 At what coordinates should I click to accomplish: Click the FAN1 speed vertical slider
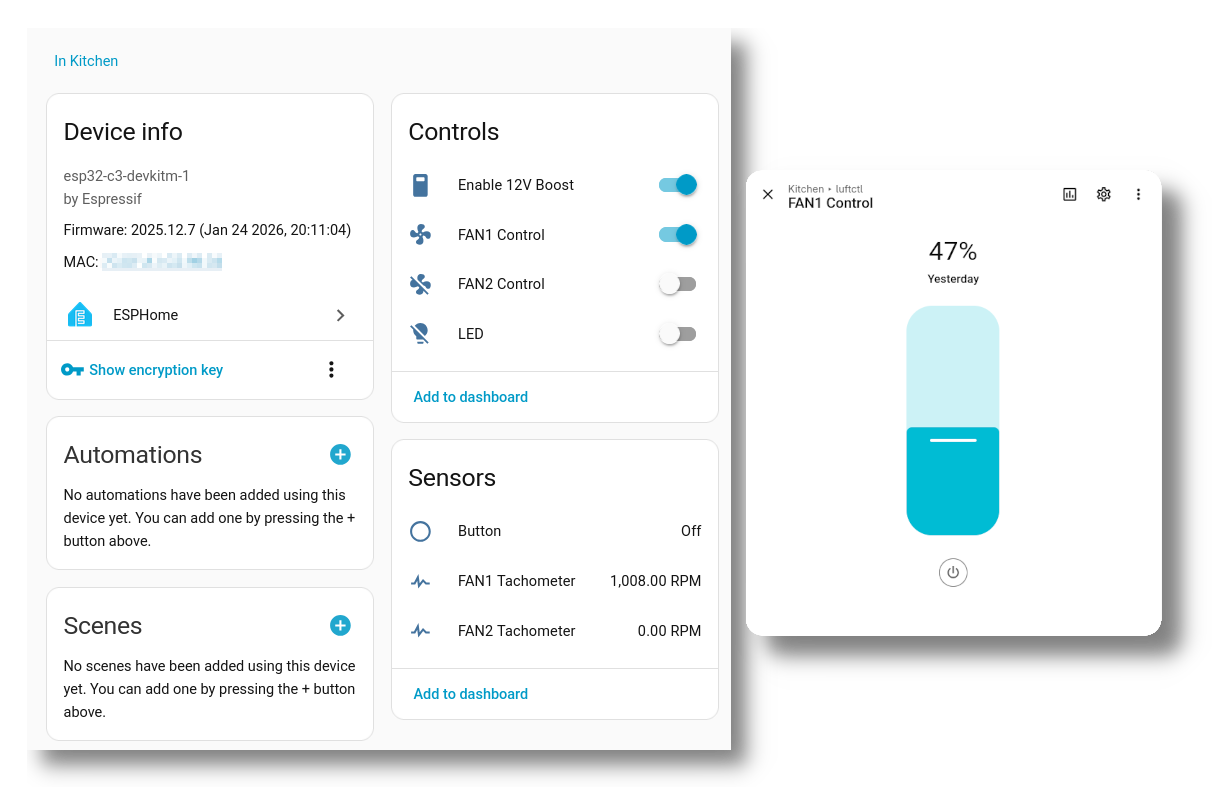pyautogui.click(x=952, y=420)
